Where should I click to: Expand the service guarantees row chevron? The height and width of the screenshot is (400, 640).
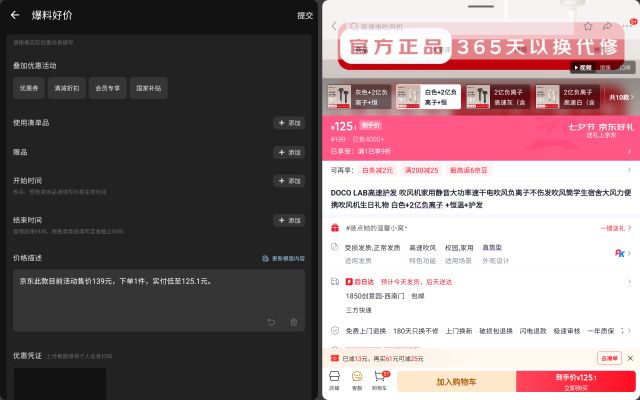[x=629, y=331]
